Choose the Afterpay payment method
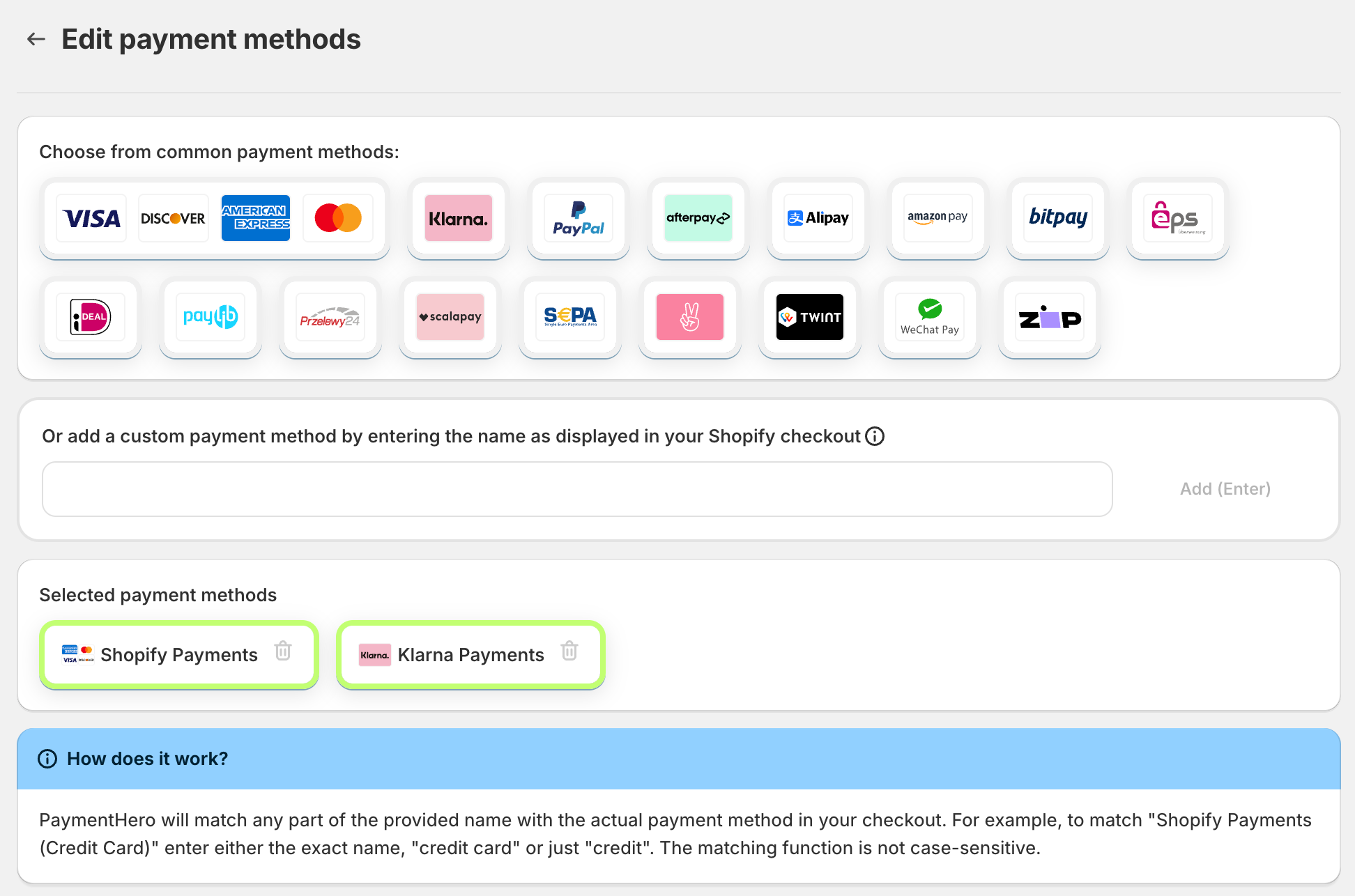The height and width of the screenshot is (896, 1355). pyautogui.click(x=698, y=218)
